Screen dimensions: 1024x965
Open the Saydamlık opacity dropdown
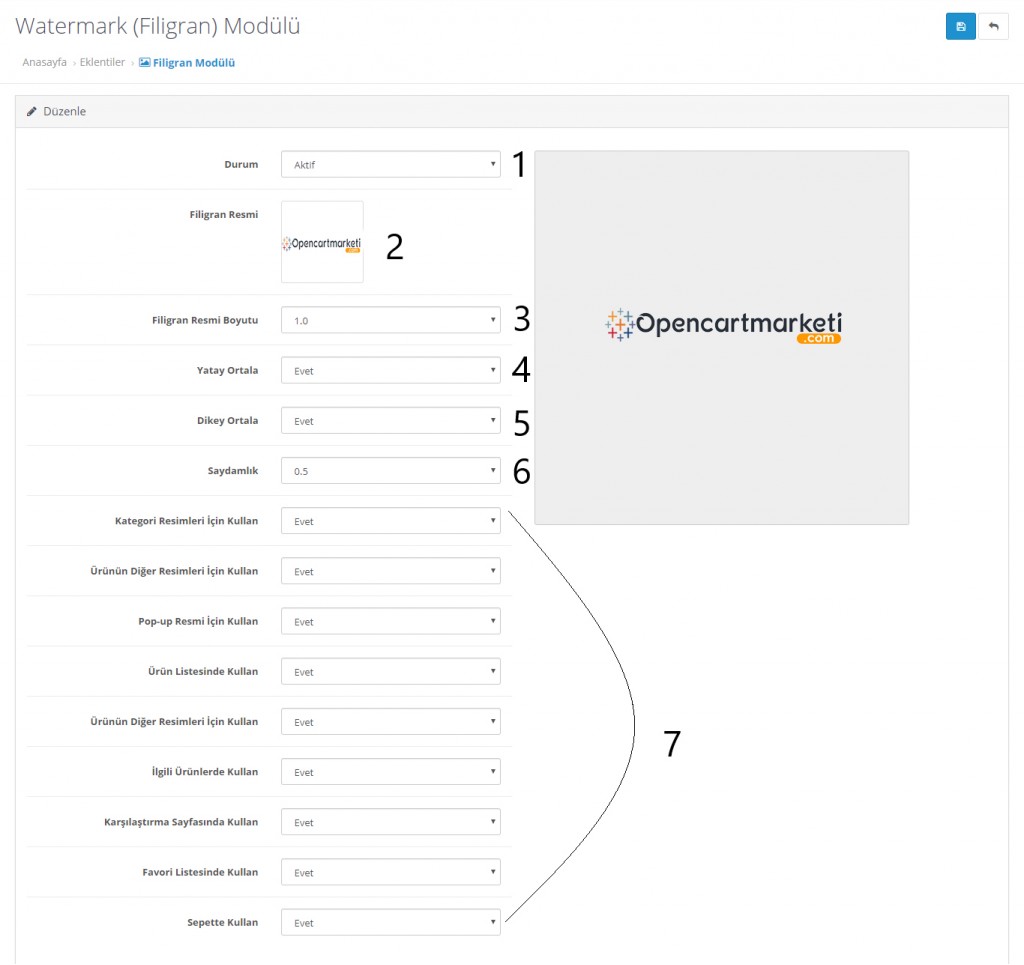pos(390,471)
